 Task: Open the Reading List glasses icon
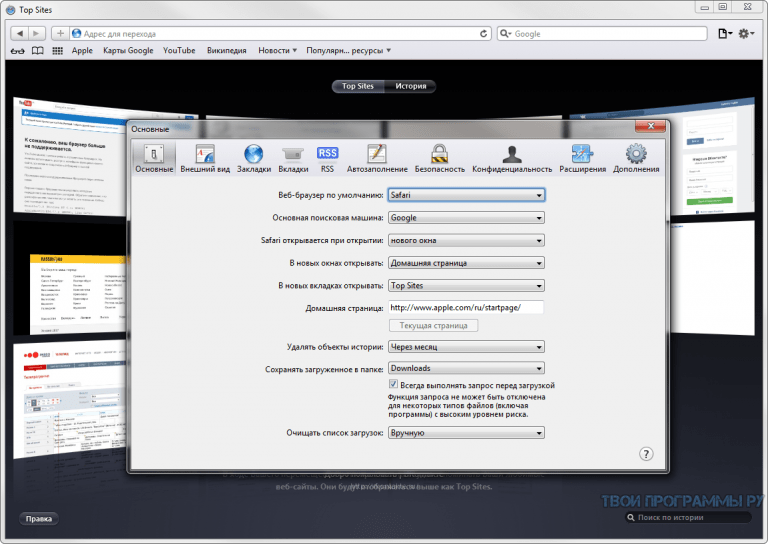tap(18, 50)
